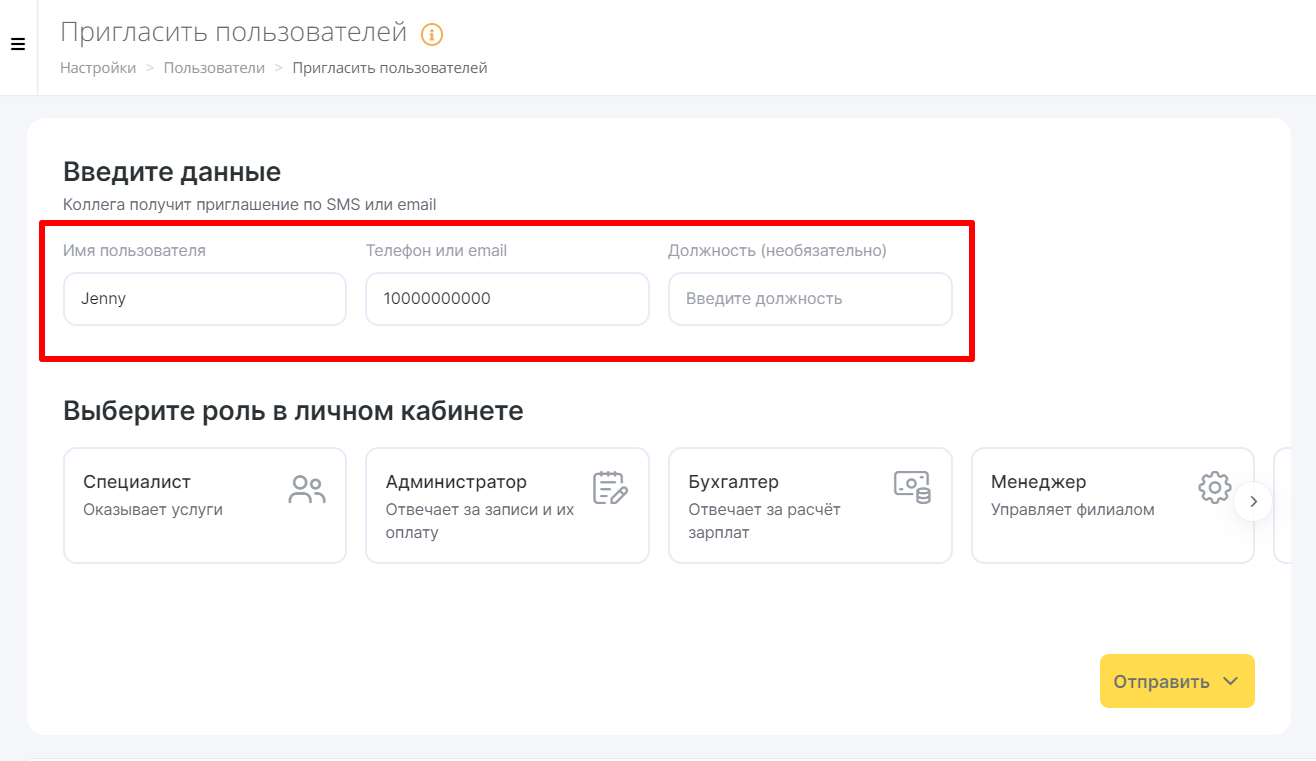1316x761 pixels.
Task: Click the Администратор notepad icon
Action: tap(610, 487)
